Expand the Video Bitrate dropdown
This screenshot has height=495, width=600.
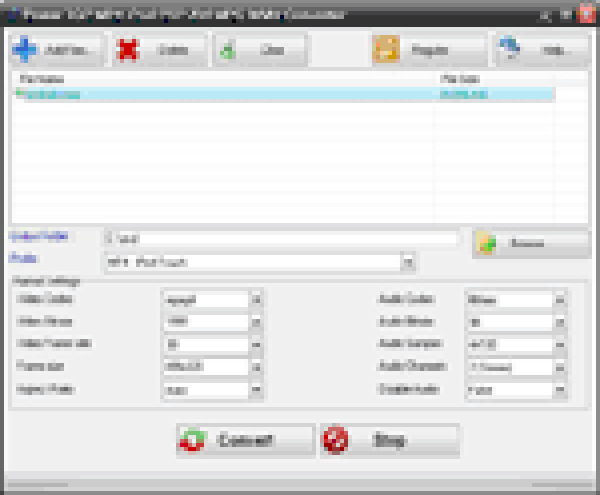pyautogui.click(x=256, y=322)
